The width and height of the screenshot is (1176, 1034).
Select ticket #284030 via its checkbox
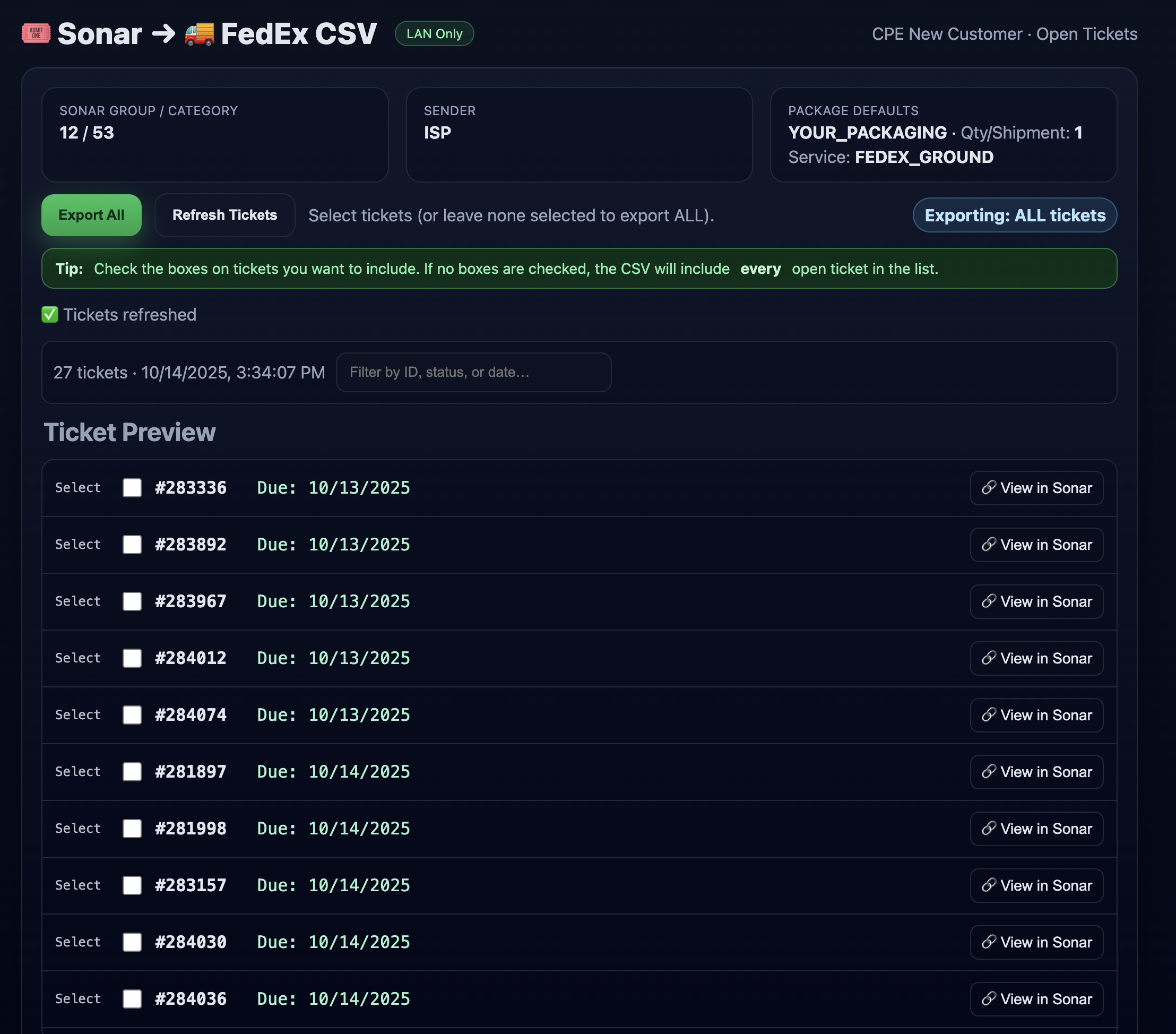(x=132, y=943)
